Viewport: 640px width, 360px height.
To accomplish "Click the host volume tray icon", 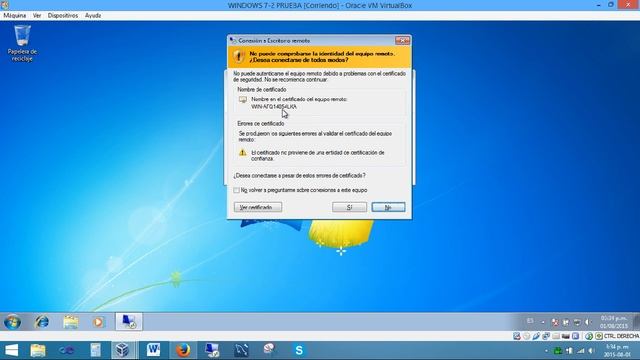I will pyautogui.click(x=591, y=351).
